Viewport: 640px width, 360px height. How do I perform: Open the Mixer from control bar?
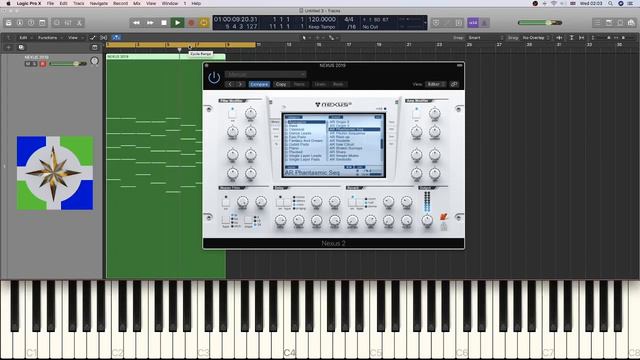tap(68, 23)
